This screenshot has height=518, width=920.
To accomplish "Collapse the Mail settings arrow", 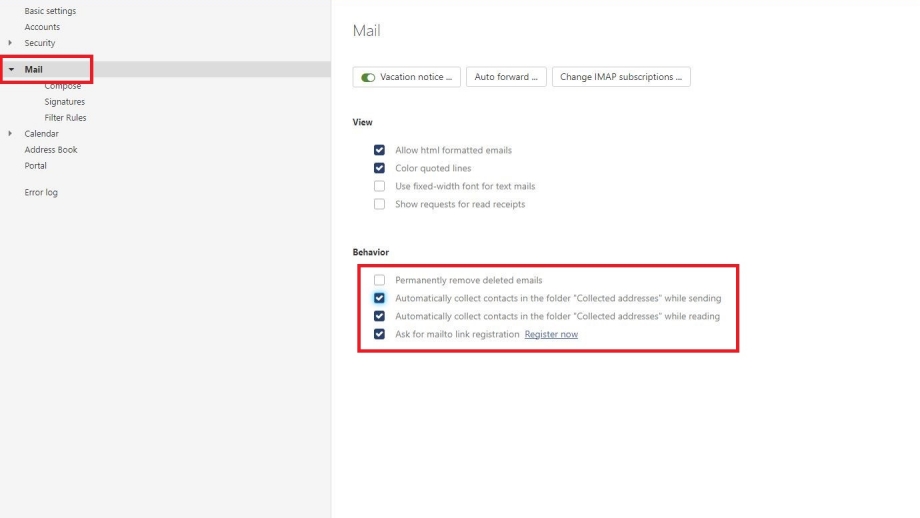I will (x=11, y=69).
